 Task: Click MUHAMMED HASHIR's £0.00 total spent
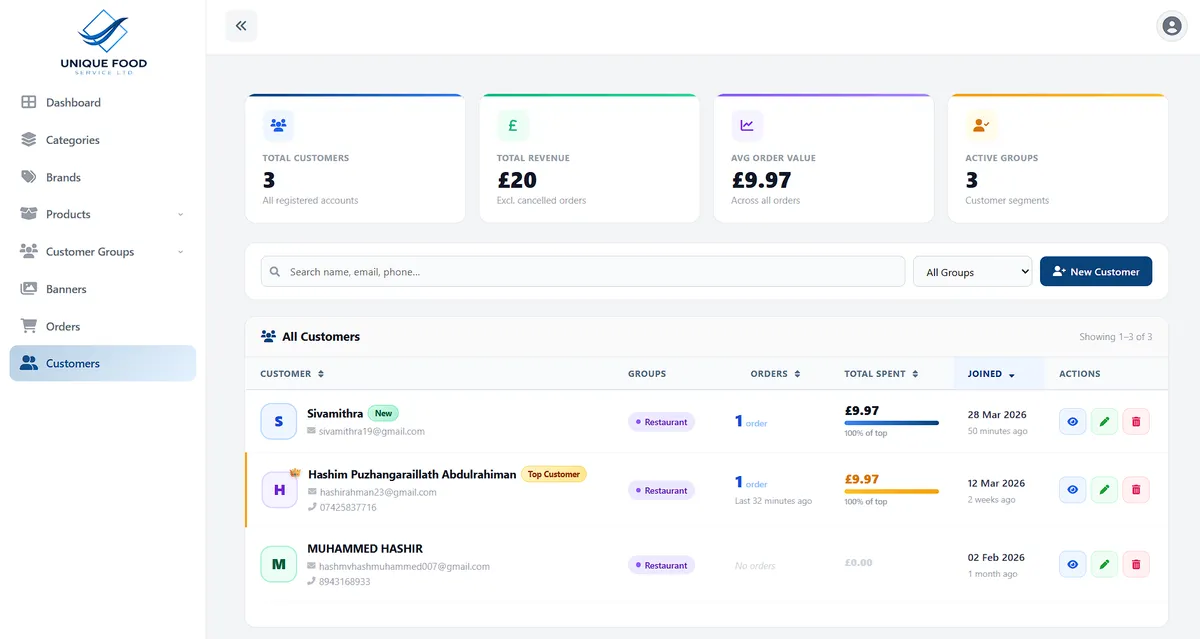pyautogui.click(x=859, y=563)
